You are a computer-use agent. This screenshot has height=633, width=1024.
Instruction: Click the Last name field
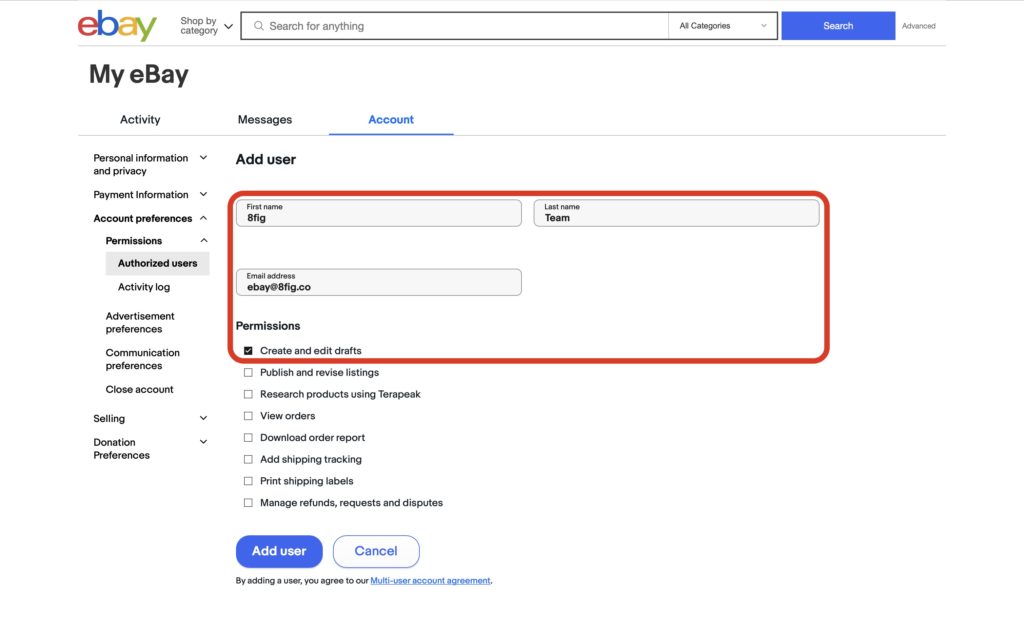click(676, 213)
